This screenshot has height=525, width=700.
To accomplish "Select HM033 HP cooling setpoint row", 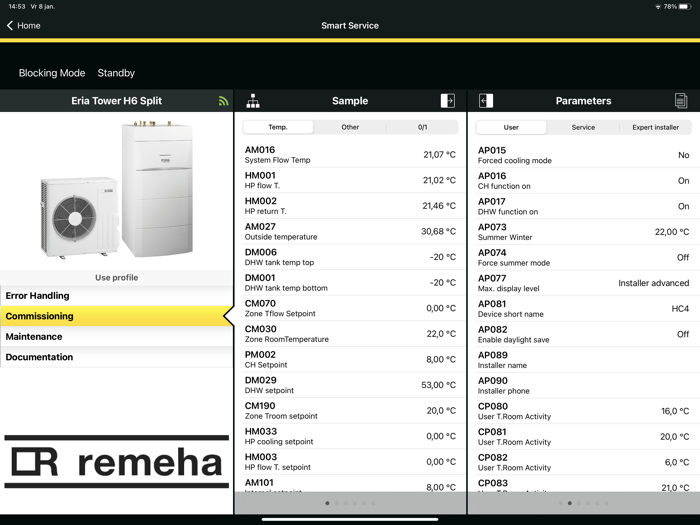I will (350, 436).
